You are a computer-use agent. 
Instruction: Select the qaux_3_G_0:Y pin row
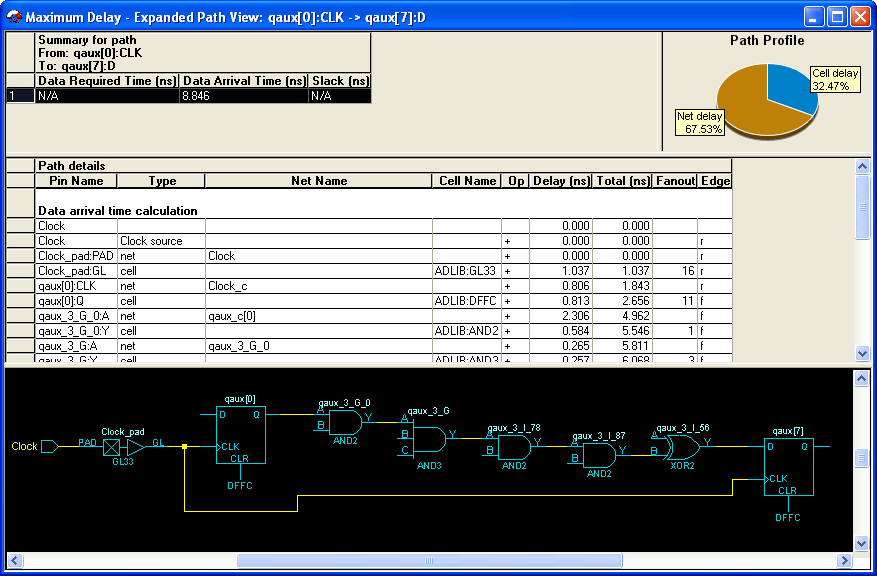click(x=384, y=331)
